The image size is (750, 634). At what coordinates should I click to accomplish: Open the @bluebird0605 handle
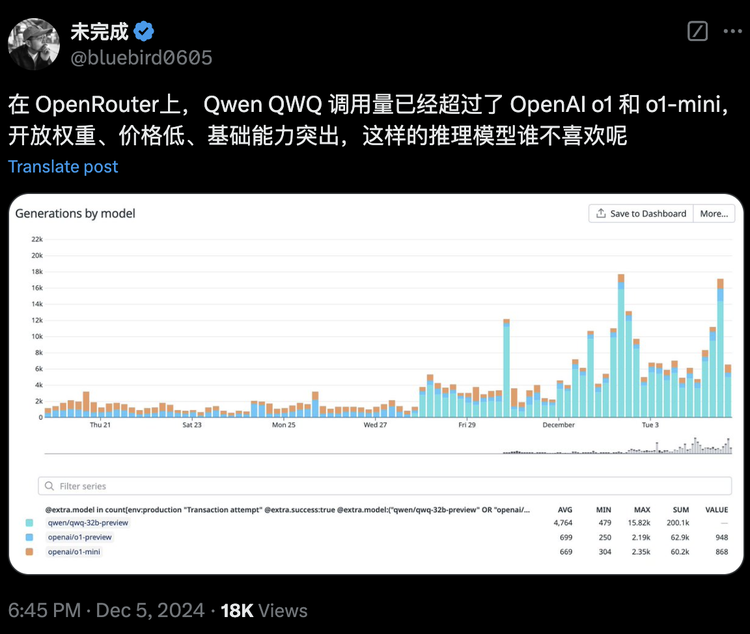pyautogui.click(x=141, y=58)
